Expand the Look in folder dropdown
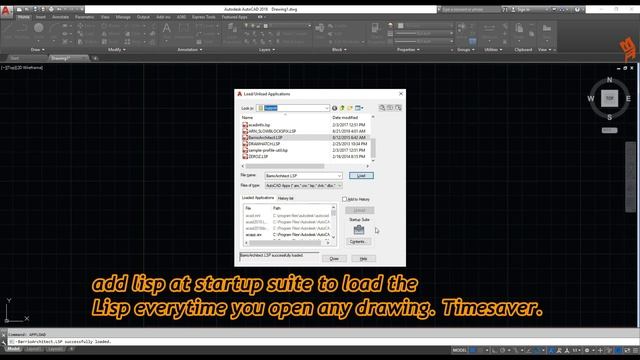 tap(327, 108)
